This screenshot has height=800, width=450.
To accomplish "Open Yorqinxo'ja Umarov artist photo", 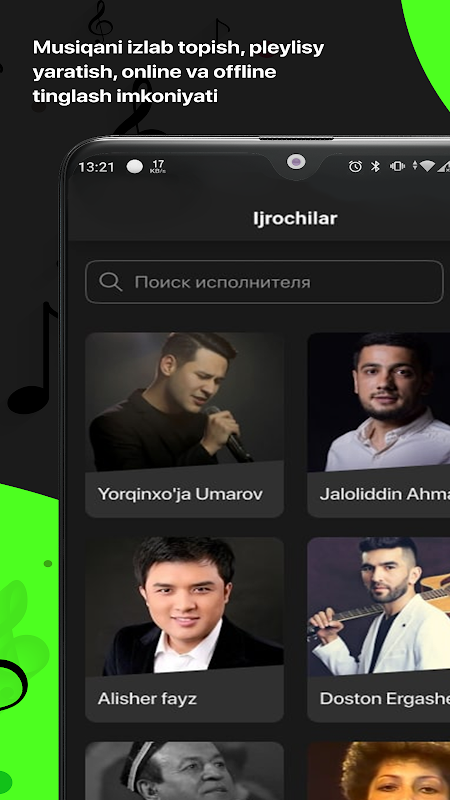I will 184,402.
